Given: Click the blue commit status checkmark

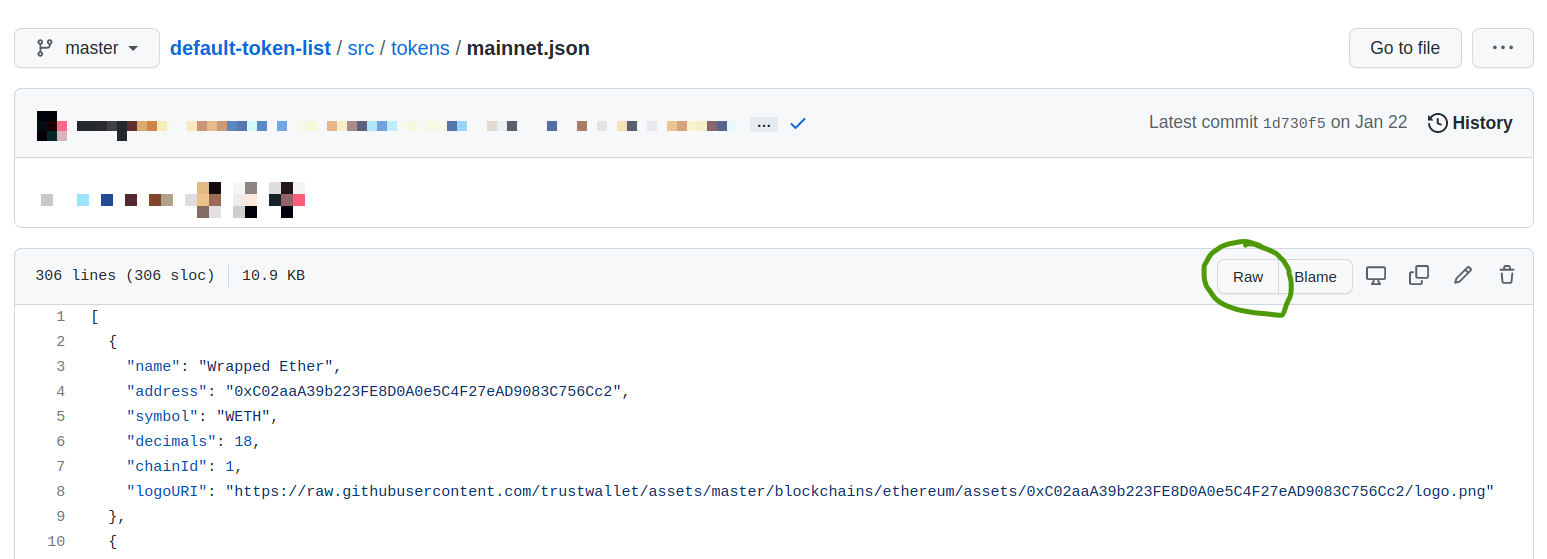Looking at the screenshot, I should point(798,124).
